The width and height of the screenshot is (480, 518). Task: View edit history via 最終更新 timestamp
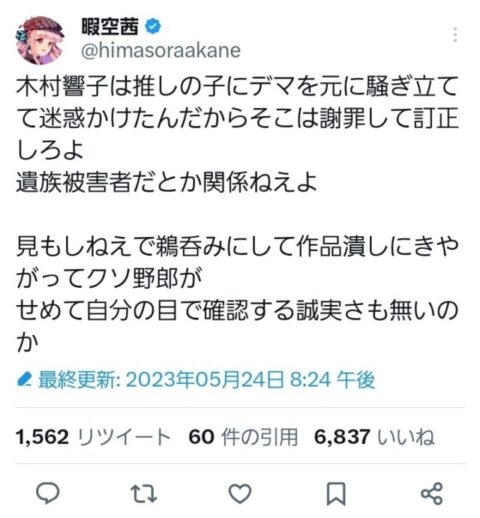coord(207,380)
